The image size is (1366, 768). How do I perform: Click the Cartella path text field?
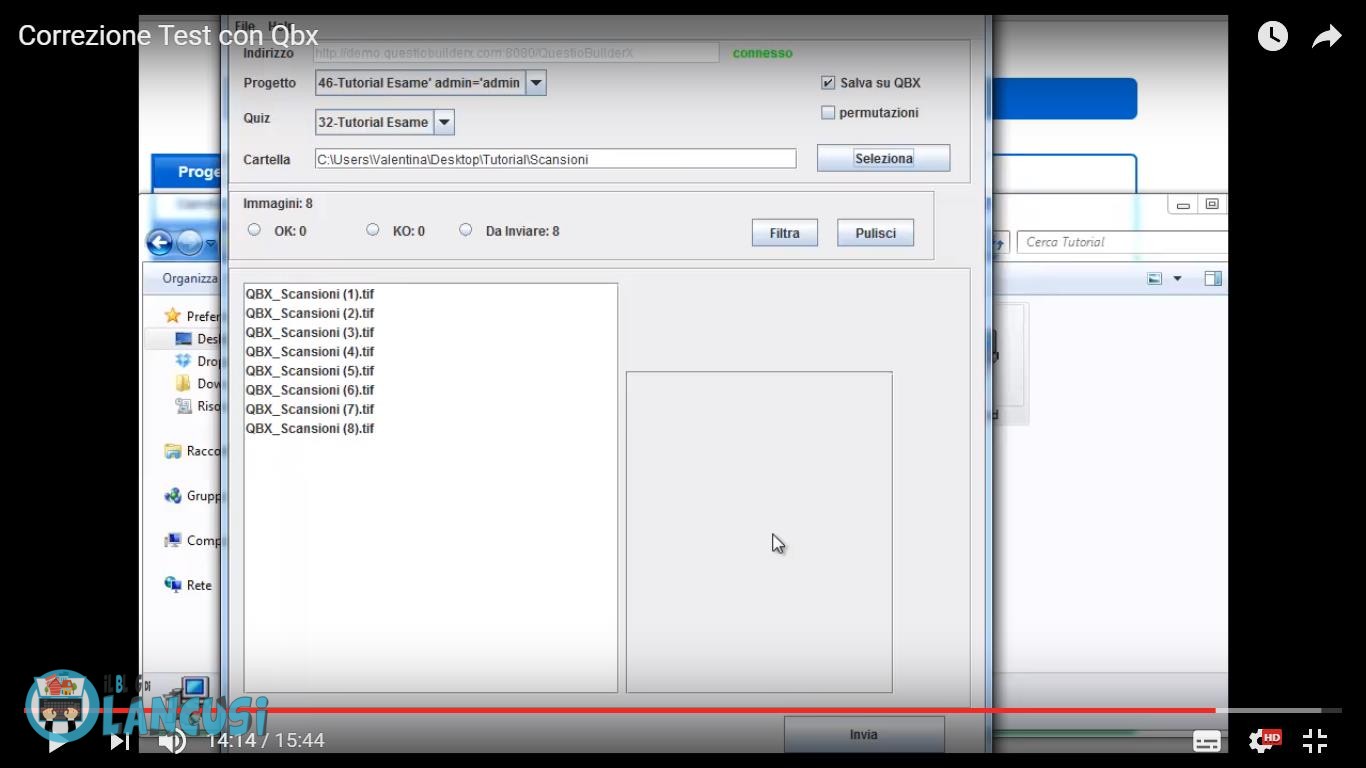pos(555,159)
